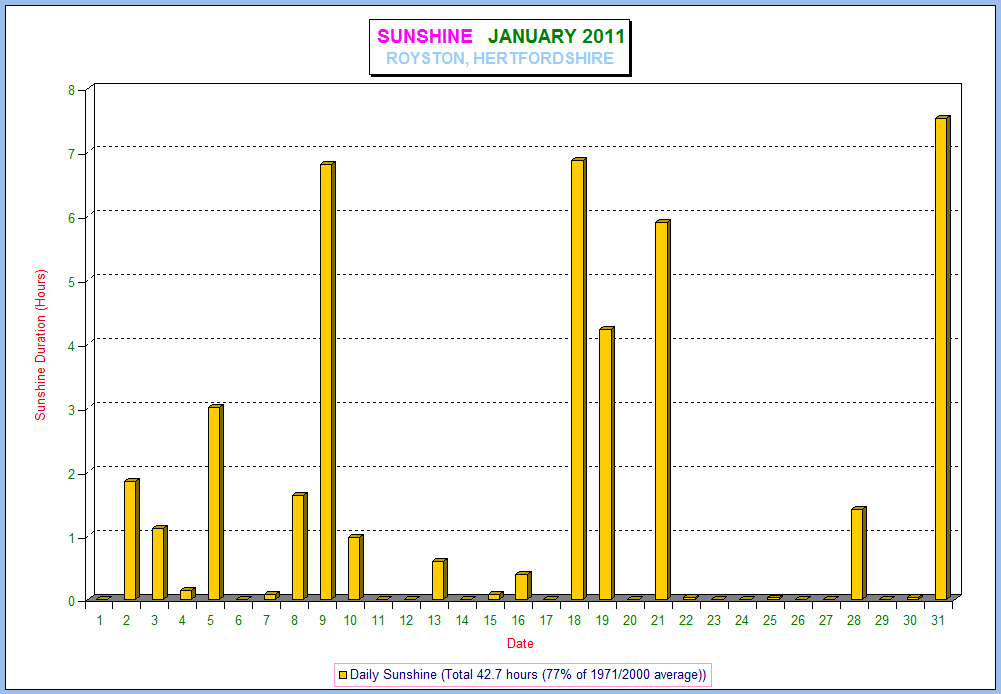
Task: Click the x-axis date label 20
Action: [x=630, y=620]
